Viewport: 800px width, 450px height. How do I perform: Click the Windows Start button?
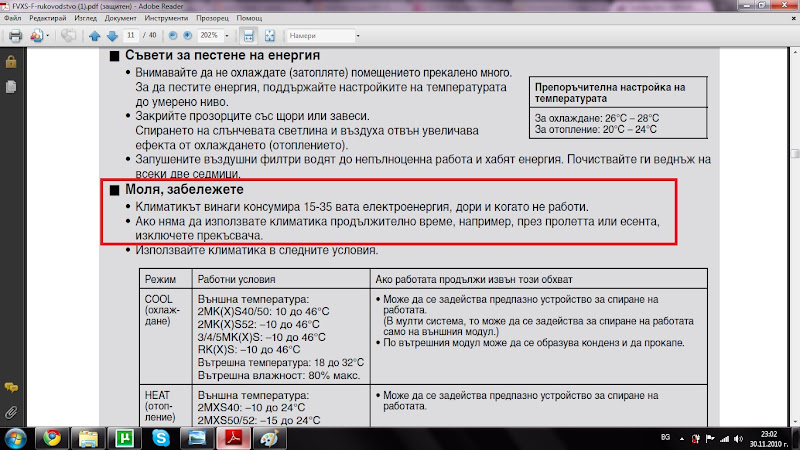15,439
